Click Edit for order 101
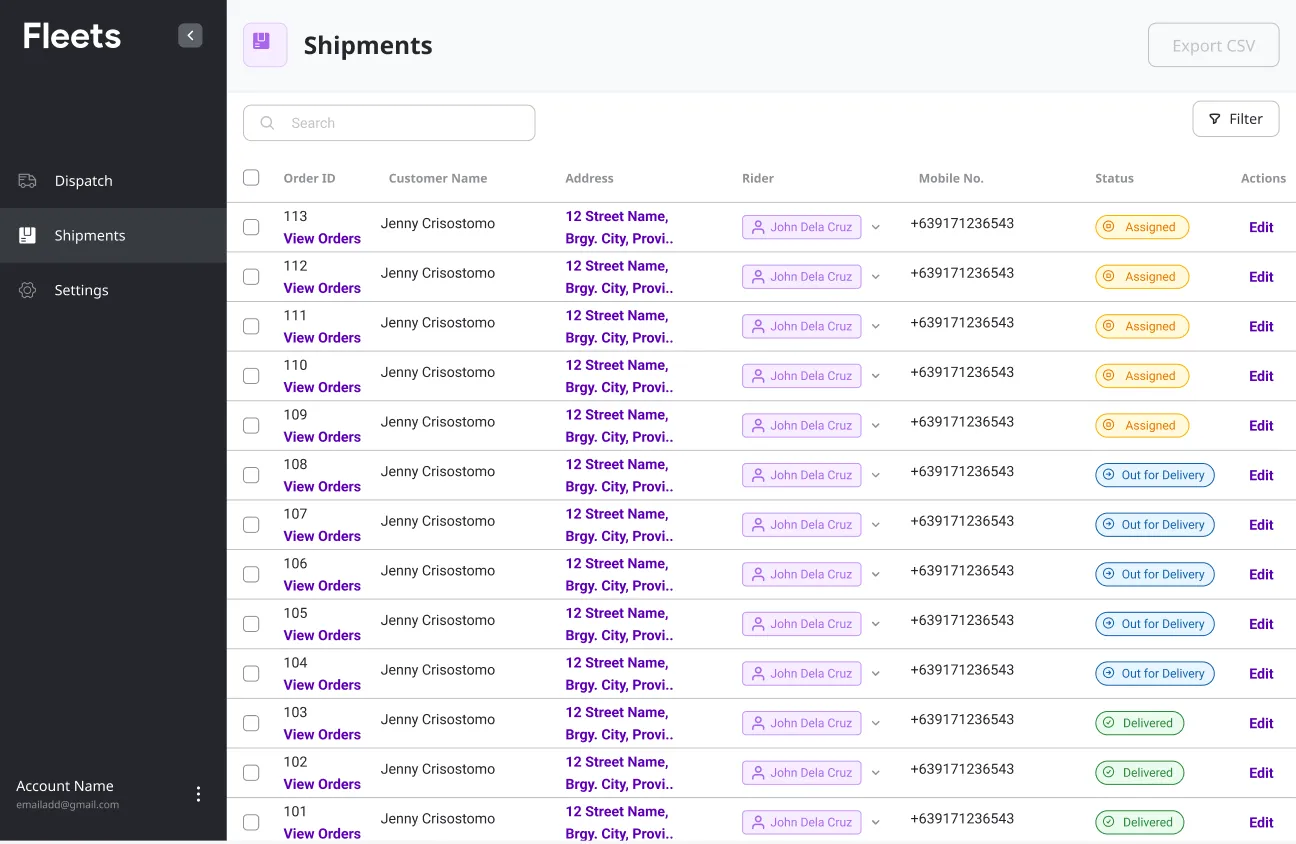This screenshot has width=1296, height=844. (x=1261, y=822)
